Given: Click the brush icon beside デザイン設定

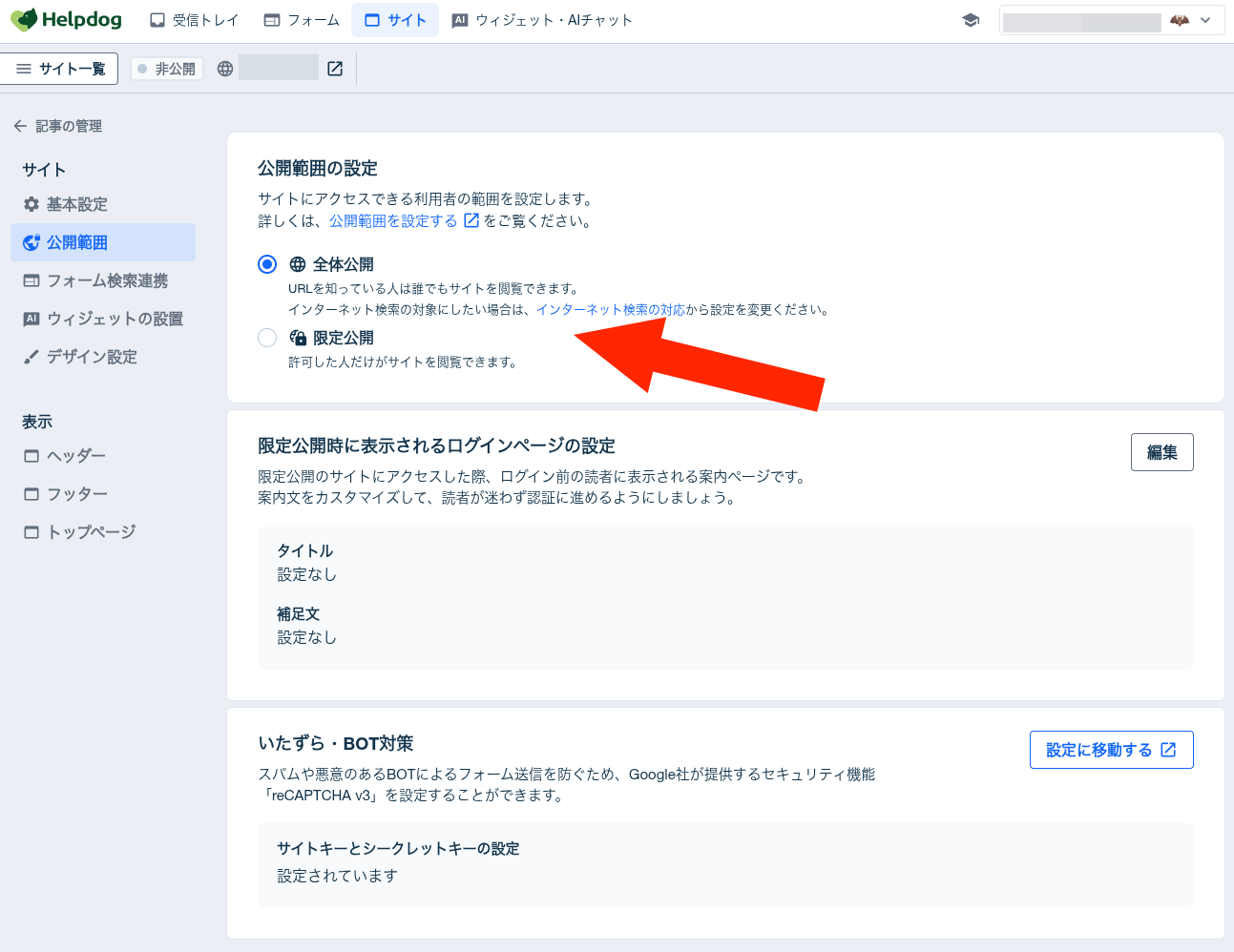Looking at the screenshot, I should pyautogui.click(x=31, y=357).
